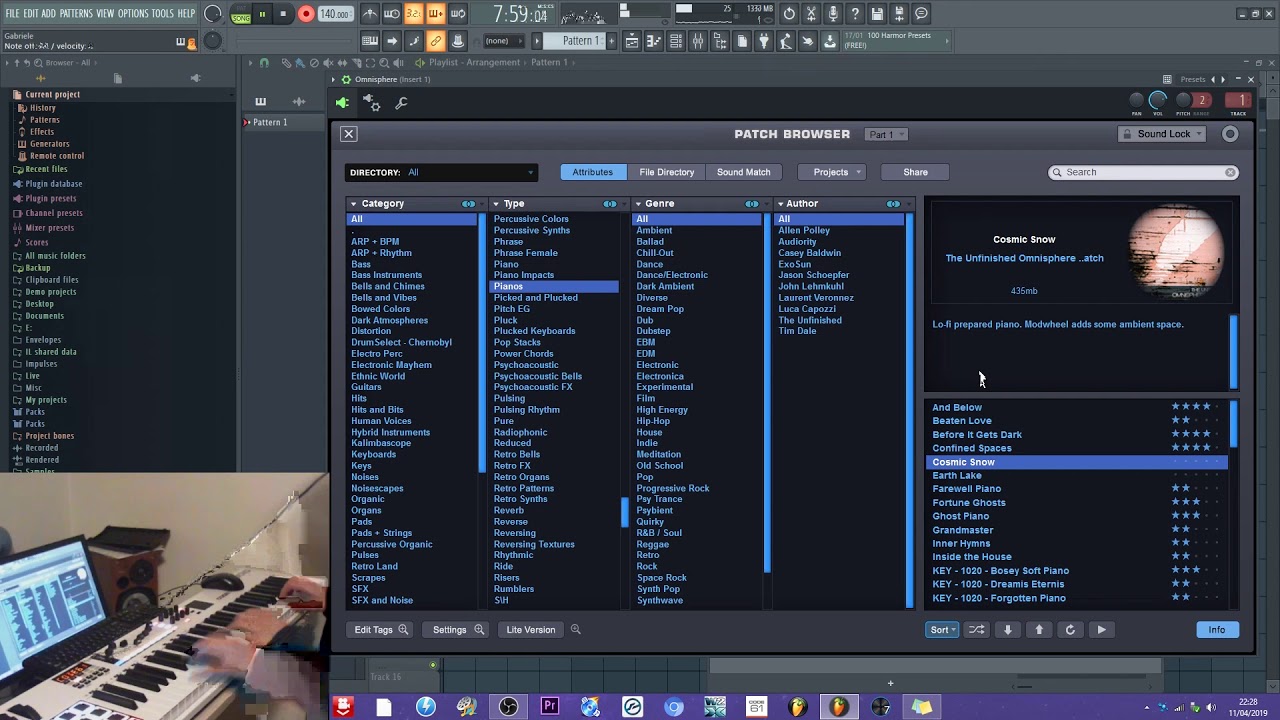Click the Lite Version button
The width and height of the screenshot is (1280, 720).
[x=531, y=630]
